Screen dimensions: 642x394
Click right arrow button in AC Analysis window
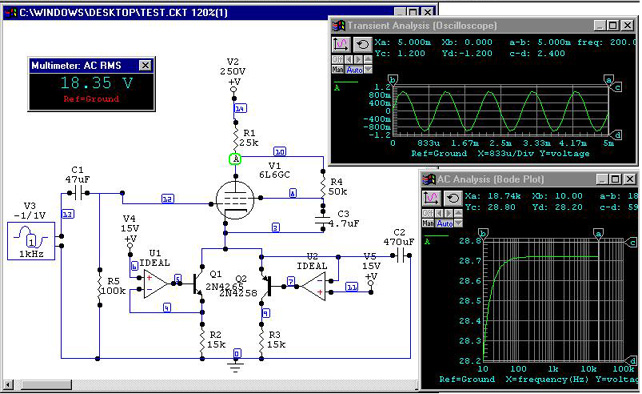point(448,213)
